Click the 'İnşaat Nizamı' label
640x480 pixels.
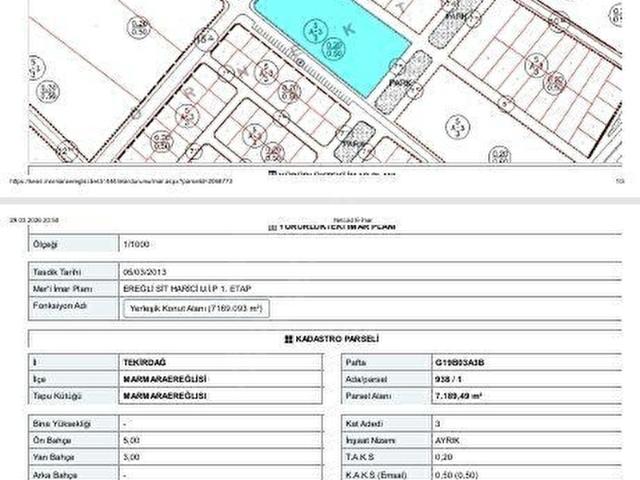click(x=370, y=440)
